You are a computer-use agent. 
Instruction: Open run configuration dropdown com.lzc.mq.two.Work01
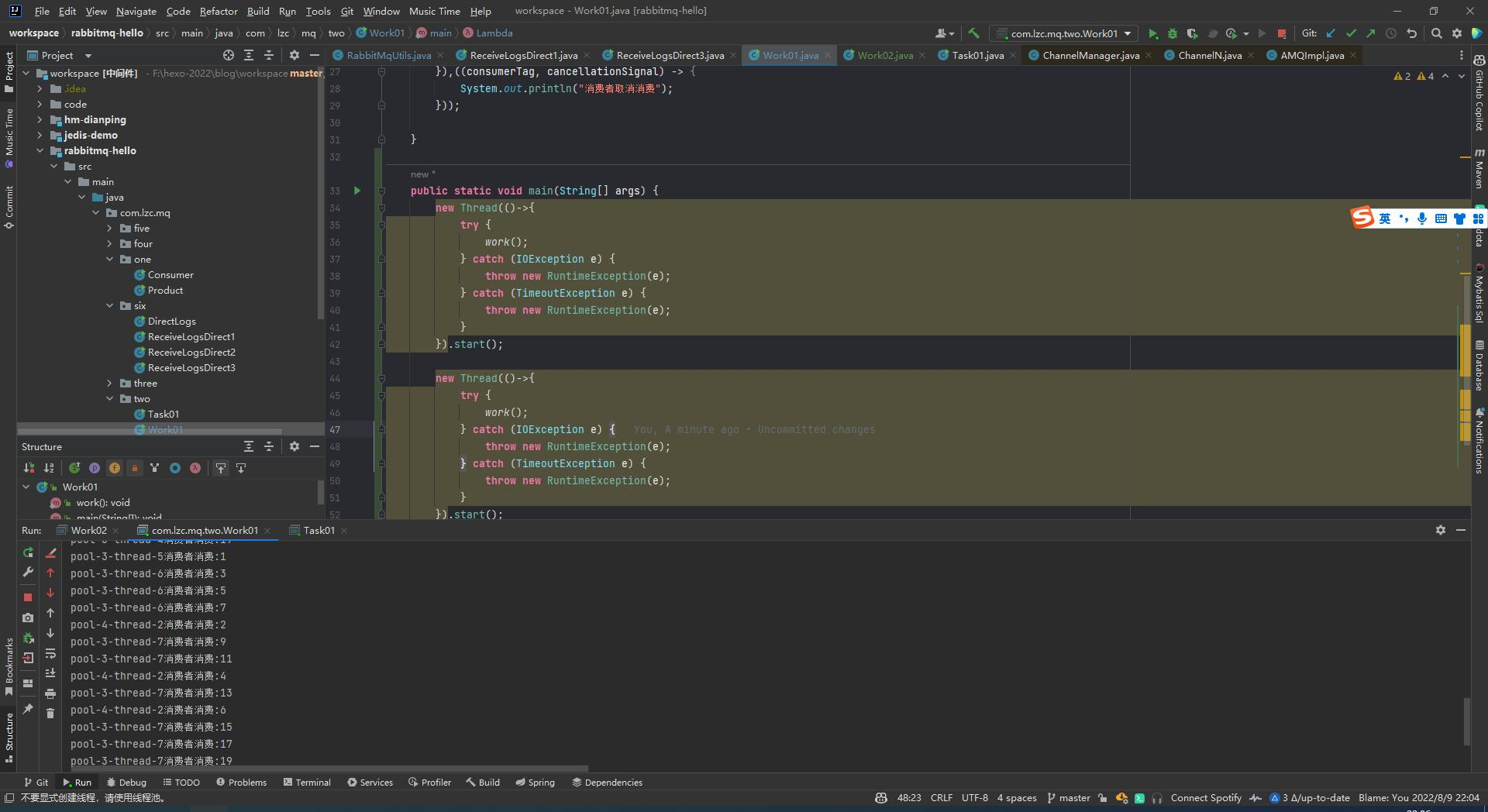[1063, 33]
